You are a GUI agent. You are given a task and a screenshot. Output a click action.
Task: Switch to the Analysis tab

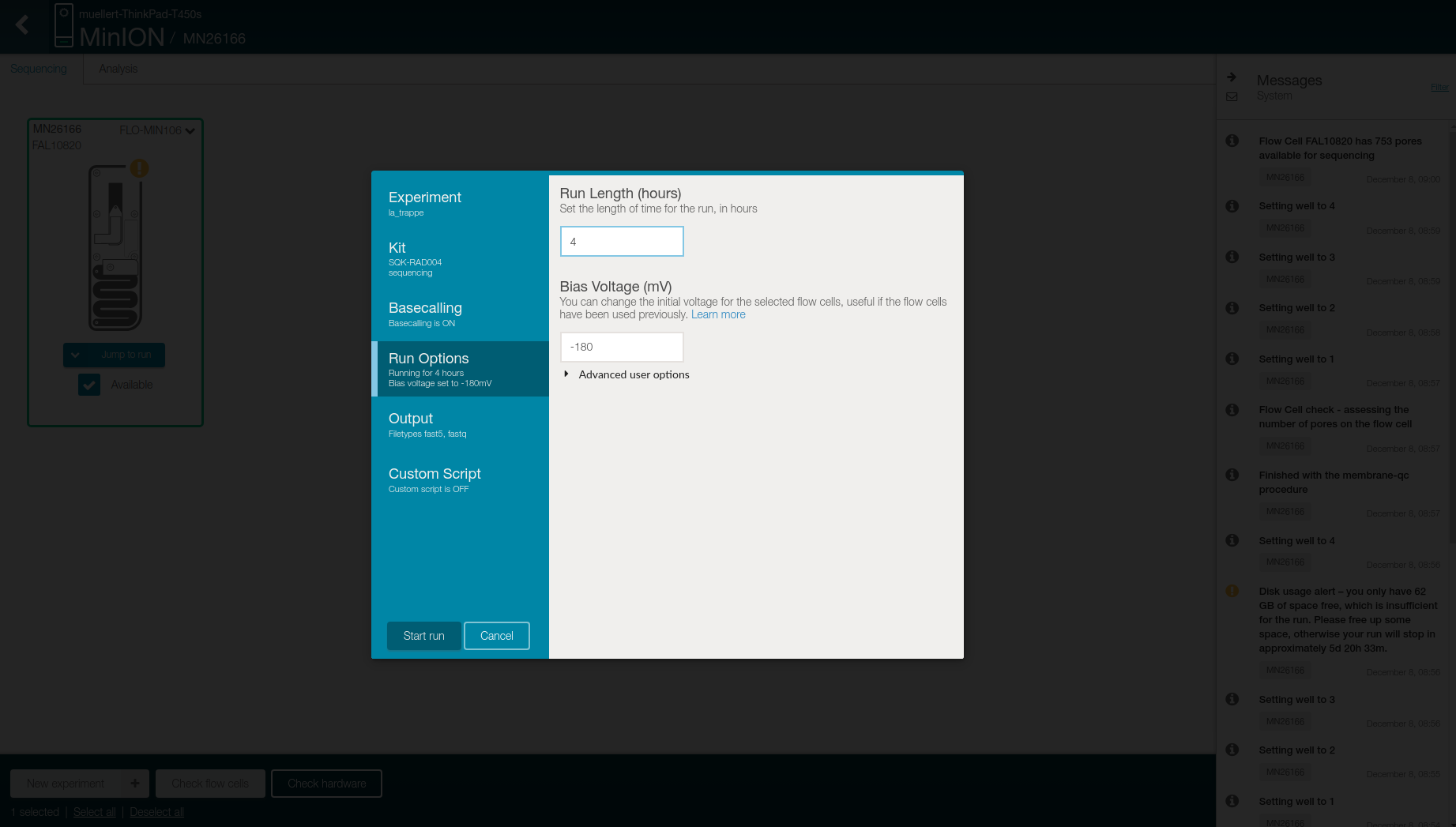[118, 69]
